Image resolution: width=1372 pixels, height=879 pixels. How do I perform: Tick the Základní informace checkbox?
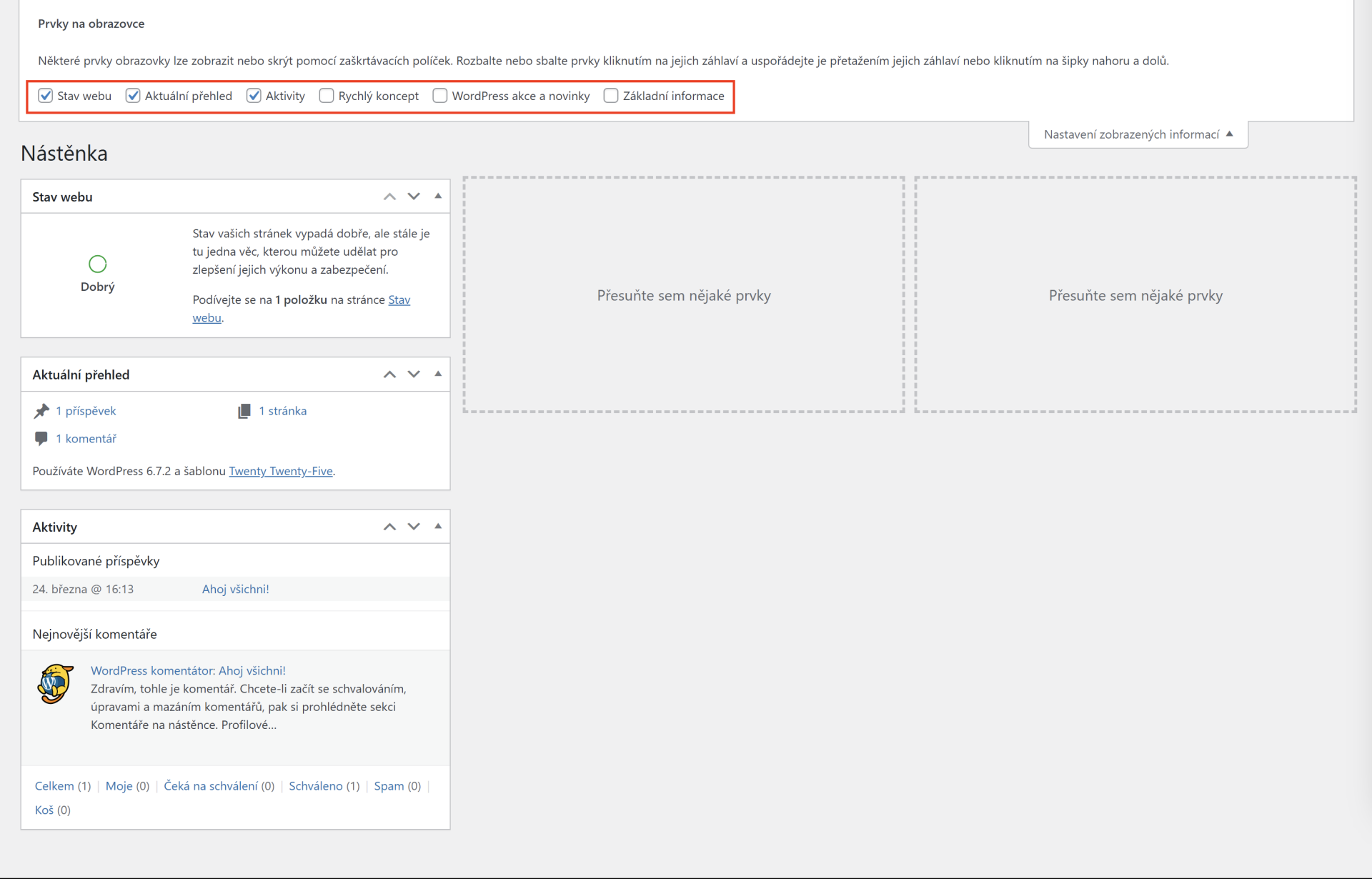[611, 96]
